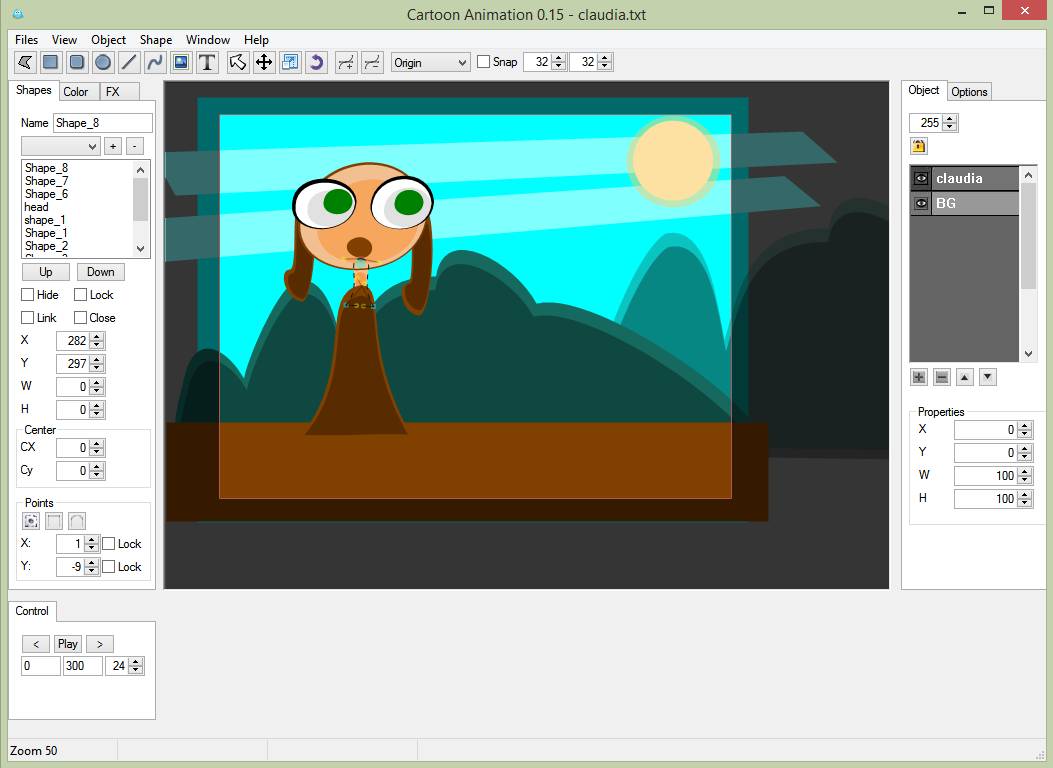
Task: Click the shapes list scrollbar
Action: point(140,209)
